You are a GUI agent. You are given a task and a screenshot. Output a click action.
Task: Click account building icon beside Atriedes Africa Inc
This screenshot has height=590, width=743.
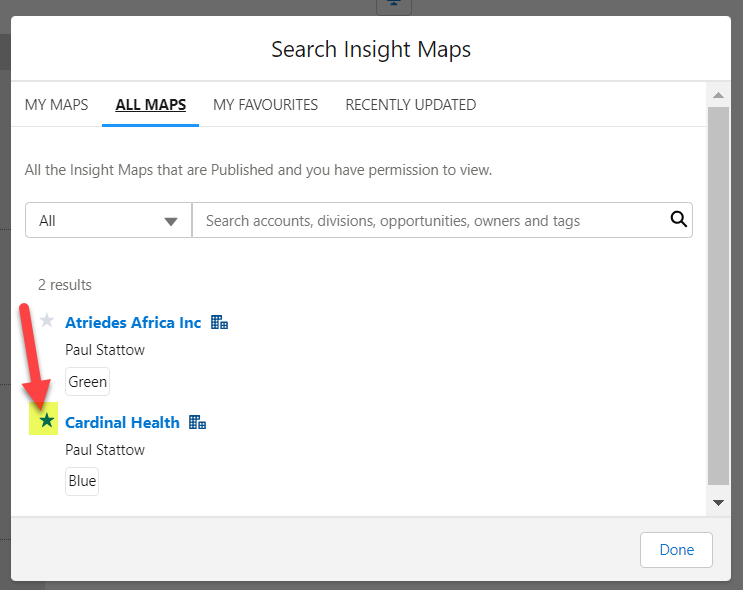pyautogui.click(x=220, y=323)
